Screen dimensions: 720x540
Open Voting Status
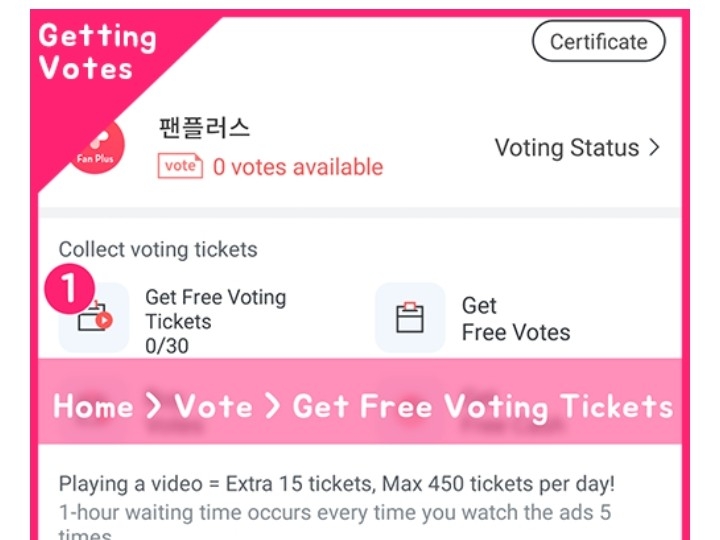tap(566, 148)
